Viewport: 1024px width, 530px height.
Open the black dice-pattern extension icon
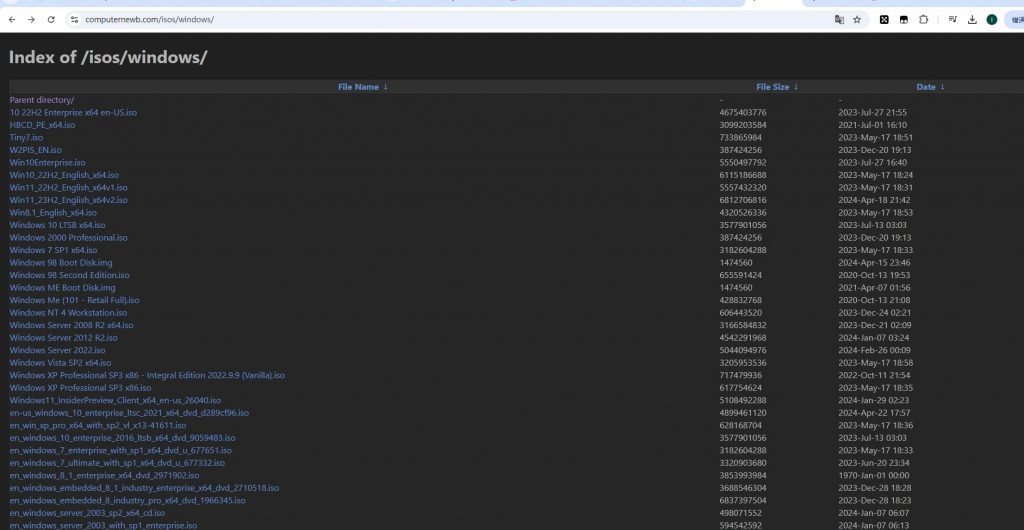[x=884, y=20]
